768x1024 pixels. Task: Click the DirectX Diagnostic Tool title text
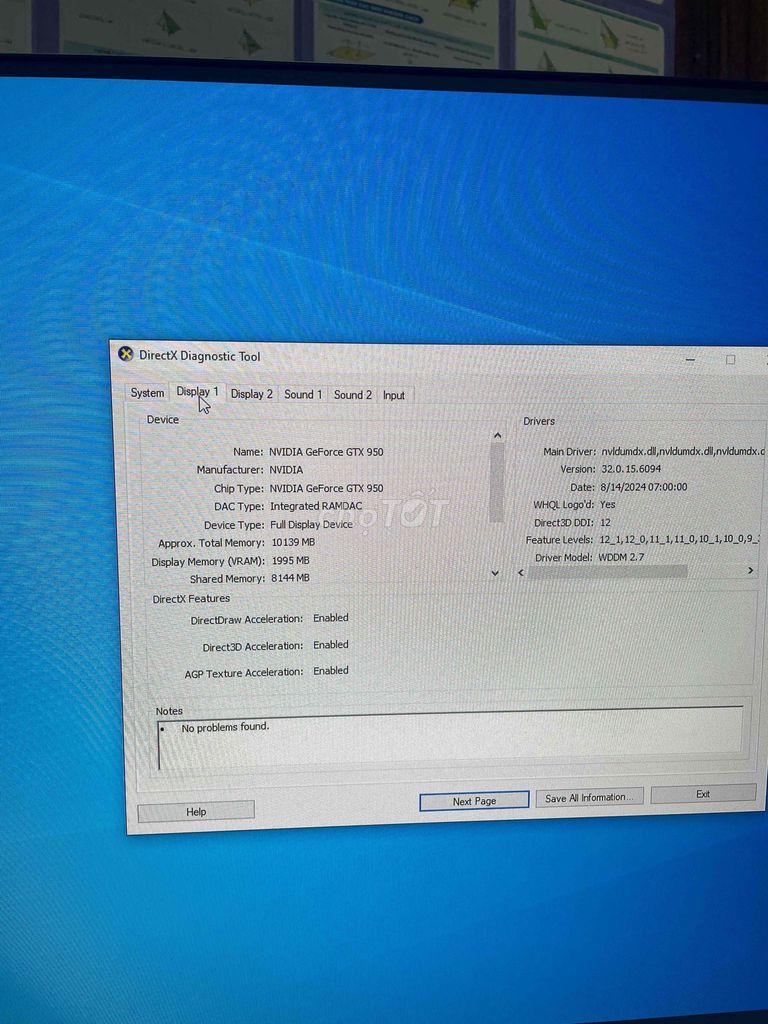(x=199, y=356)
